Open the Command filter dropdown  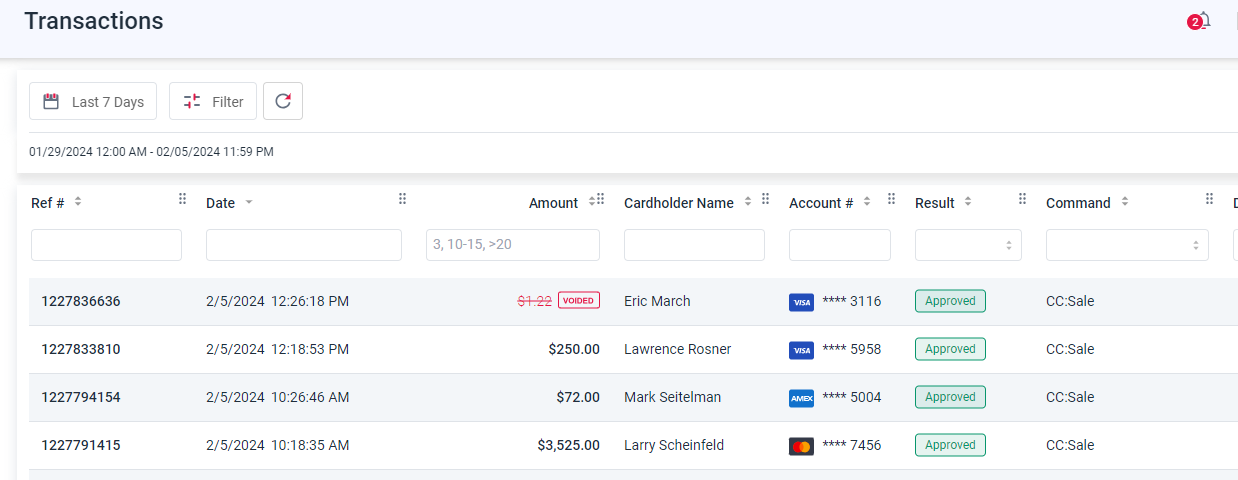pyautogui.click(x=1127, y=245)
